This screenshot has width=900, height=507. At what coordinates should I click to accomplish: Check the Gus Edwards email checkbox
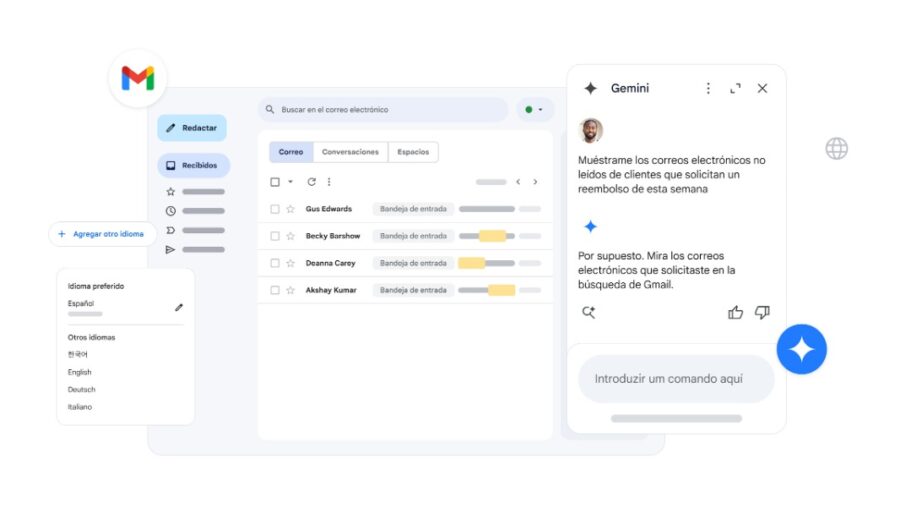[275, 209]
